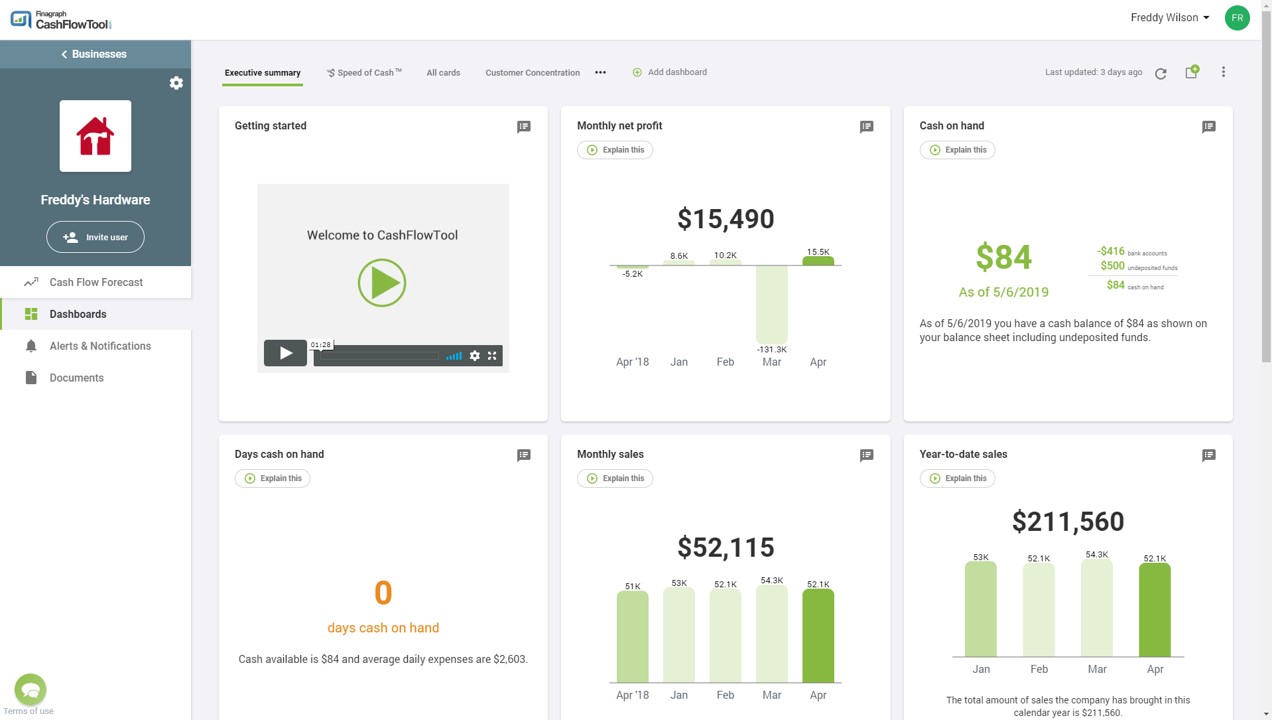Click the $52,115 monthly sales value

[x=726, y=547]
